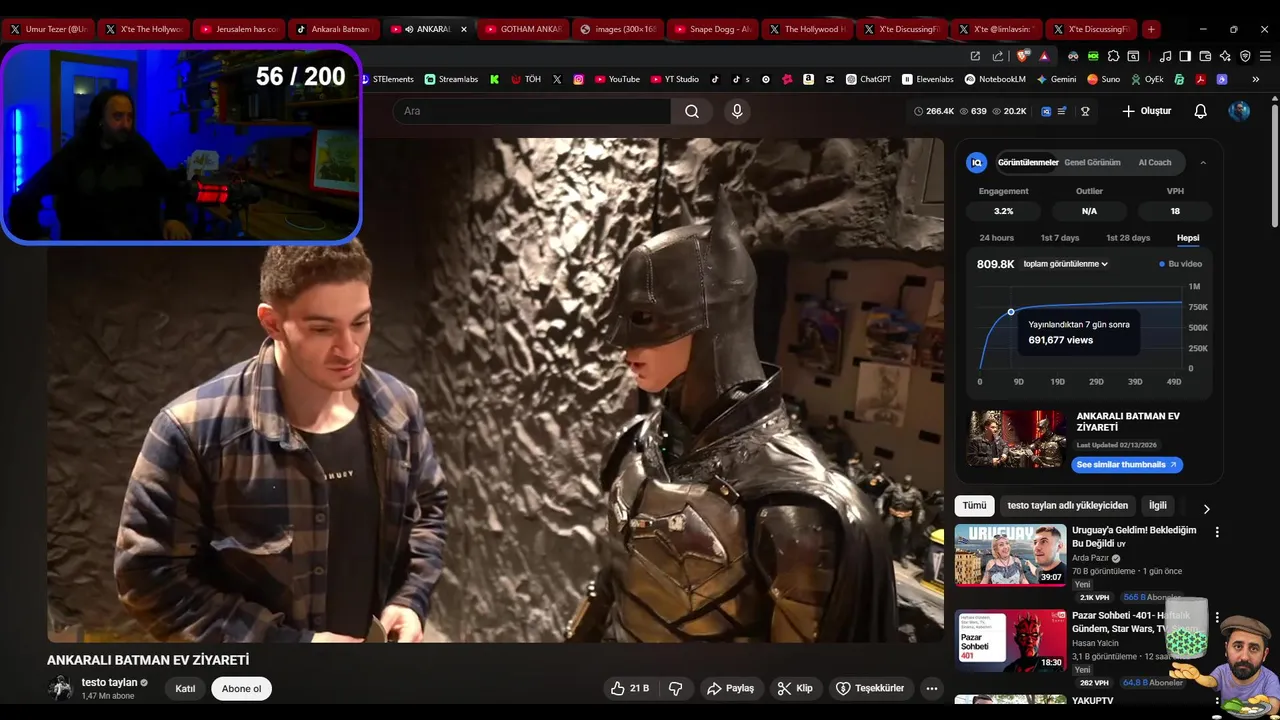Share page via address bar share icon
The height and width of the screenshot is (720, 1280).
[x=998, y=56]
